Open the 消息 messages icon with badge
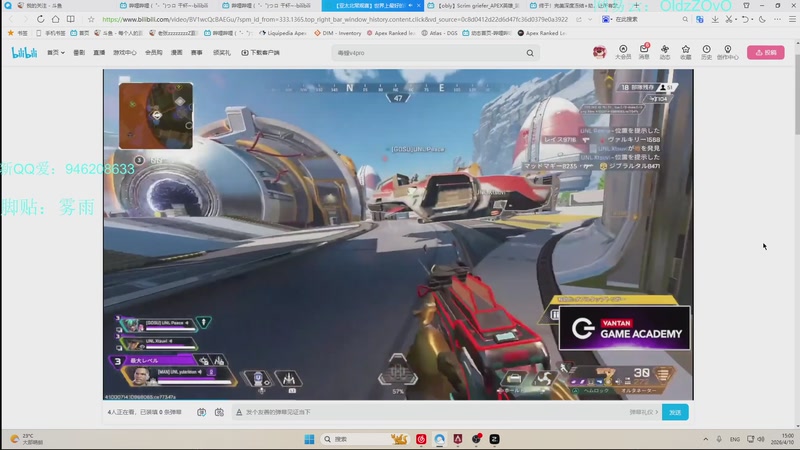 [644, 52]
